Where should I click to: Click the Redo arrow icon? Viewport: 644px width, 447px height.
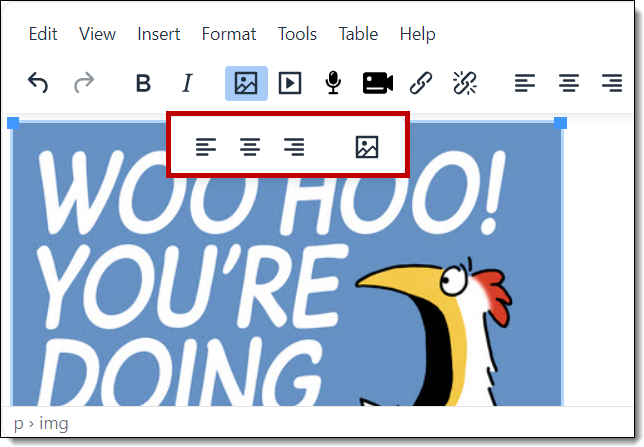[x=84, y=83]
